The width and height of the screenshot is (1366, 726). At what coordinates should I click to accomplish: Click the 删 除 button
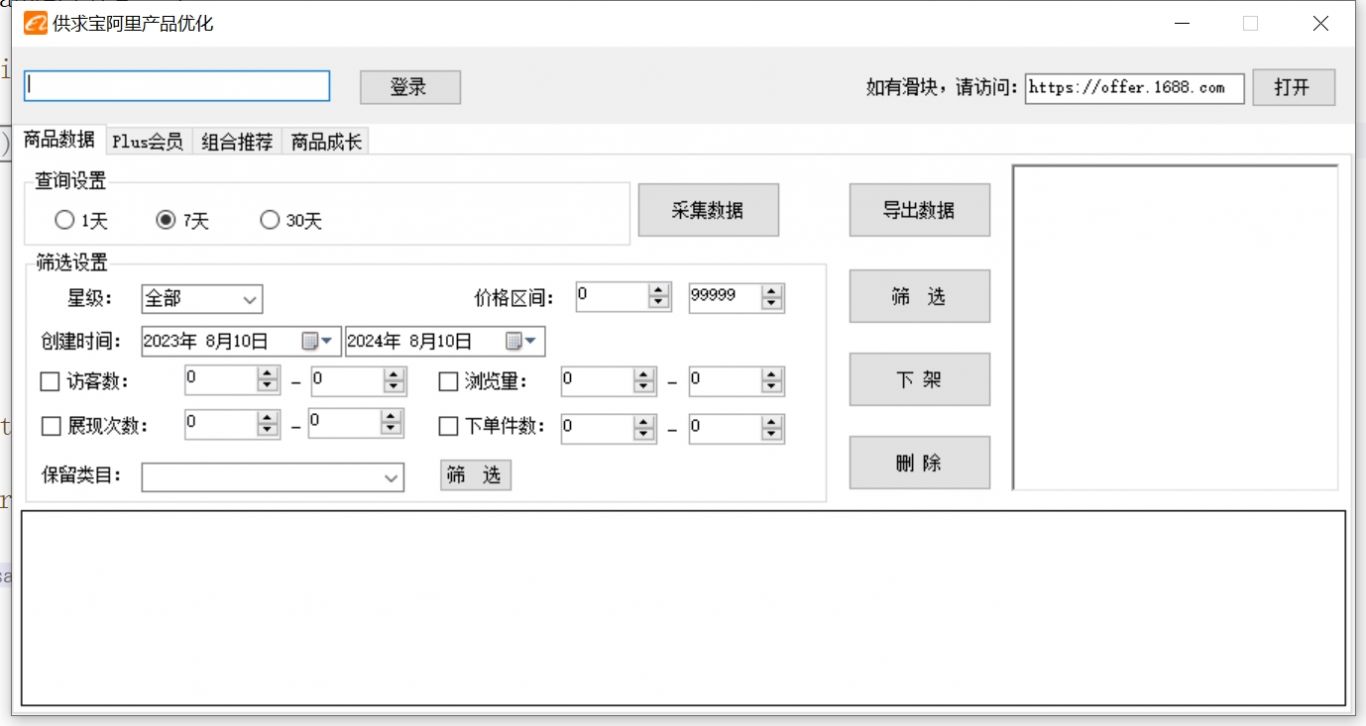tap(919, 463)
